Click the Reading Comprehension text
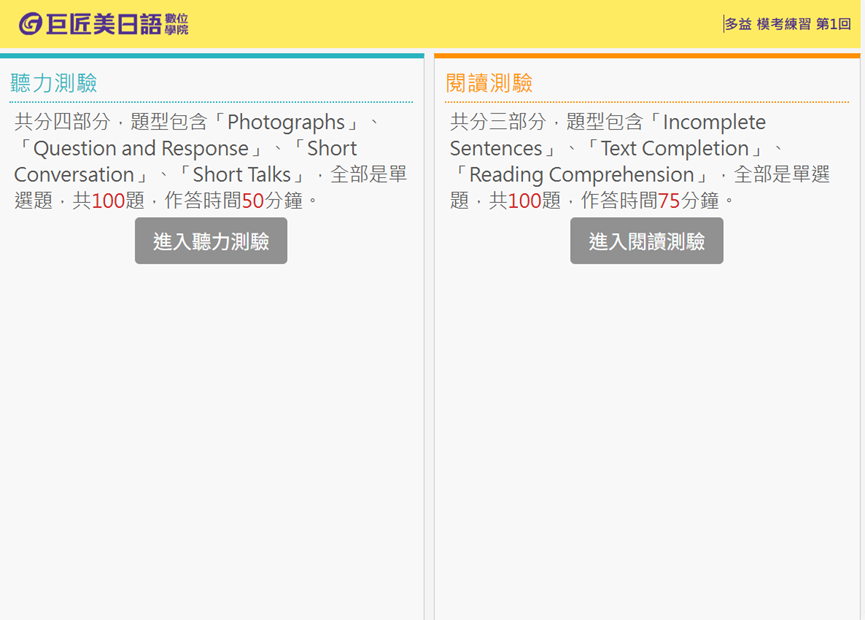The height and width of the screenshot is (620, 865). click(x=581, y=174)
